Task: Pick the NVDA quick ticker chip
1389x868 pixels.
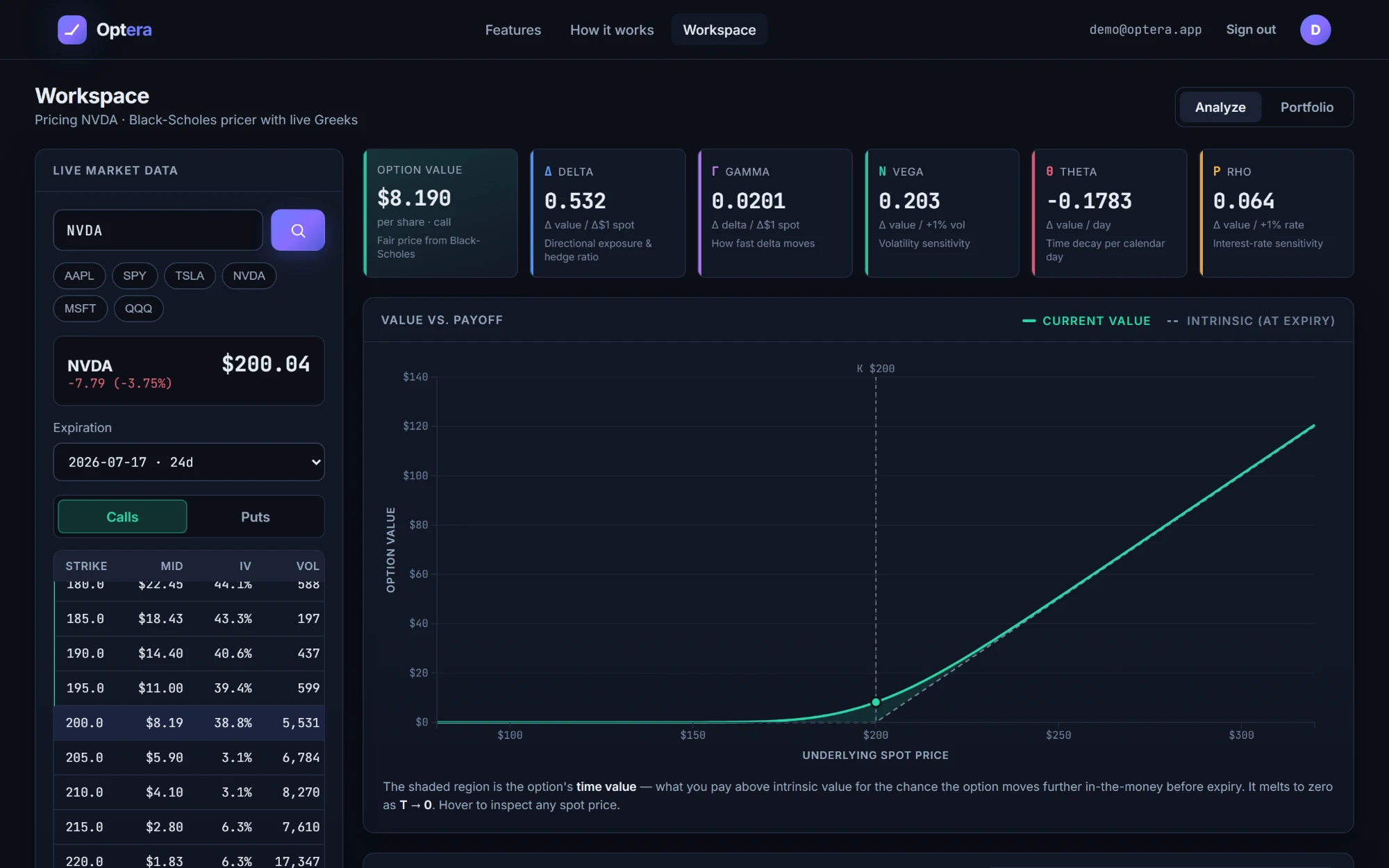Action: (x=249, y=276)
